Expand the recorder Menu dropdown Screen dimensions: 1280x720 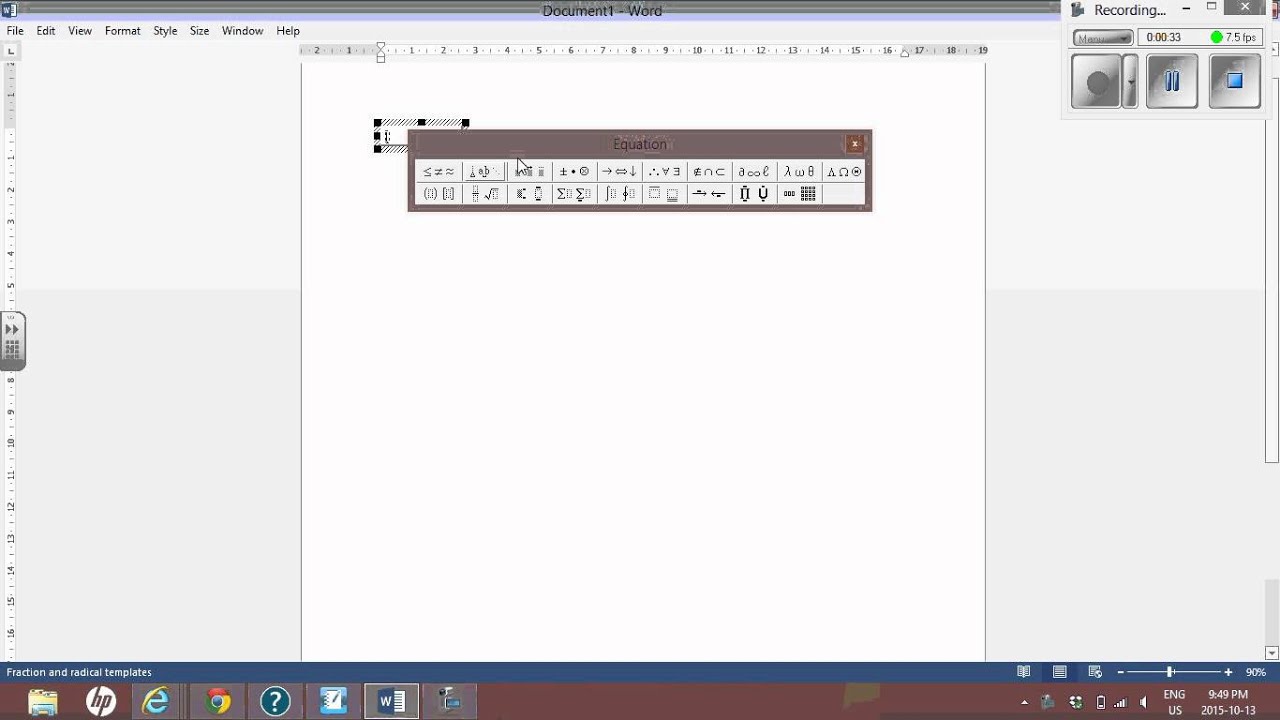coord(1103,38)
